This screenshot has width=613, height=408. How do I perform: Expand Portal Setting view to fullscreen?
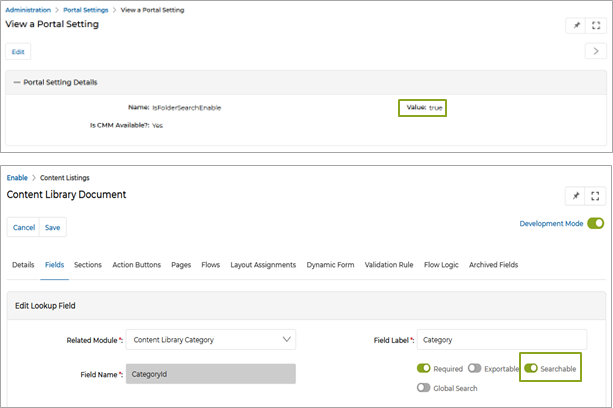point(595,25)
